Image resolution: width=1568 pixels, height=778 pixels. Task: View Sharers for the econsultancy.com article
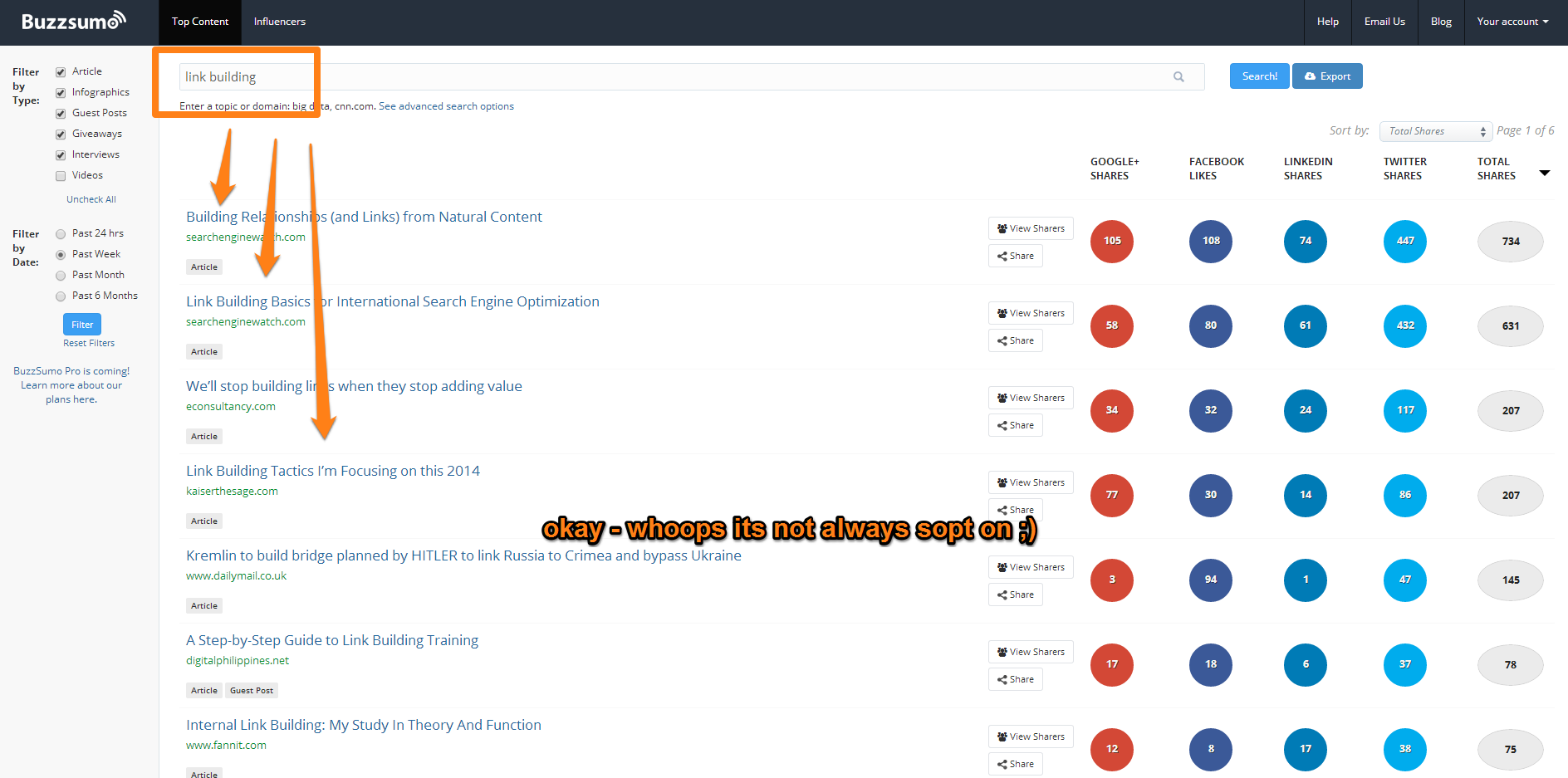[x=1030, y=398]
